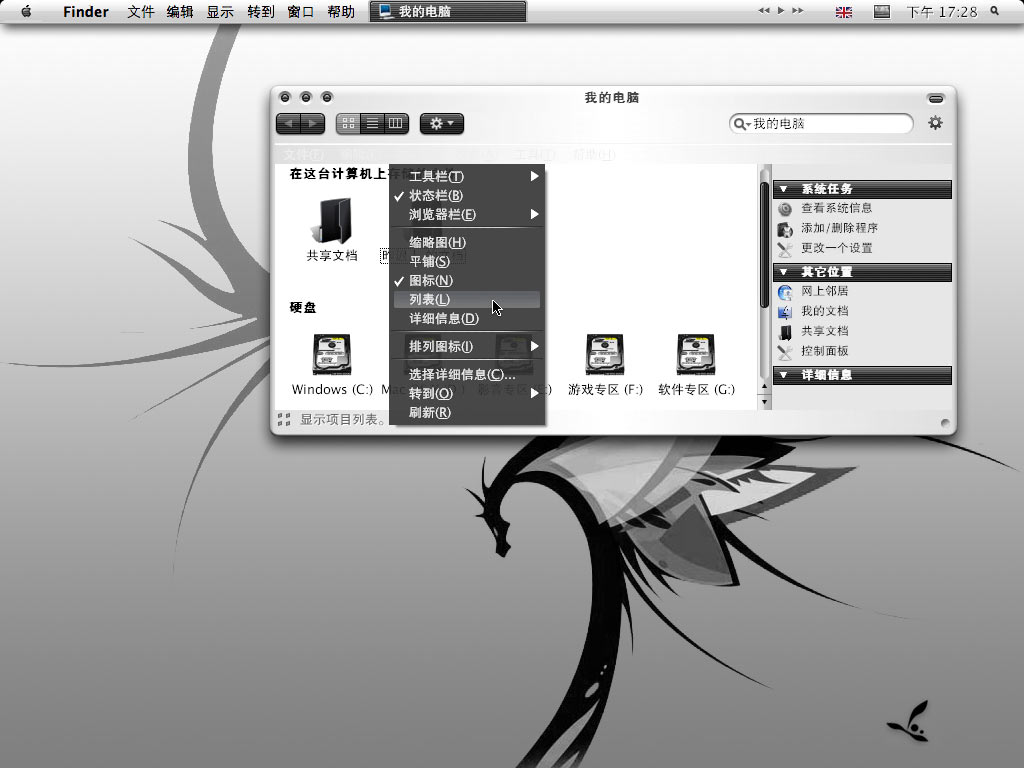
Task: Open the Apple logo menu
Action: click(26, 11)
